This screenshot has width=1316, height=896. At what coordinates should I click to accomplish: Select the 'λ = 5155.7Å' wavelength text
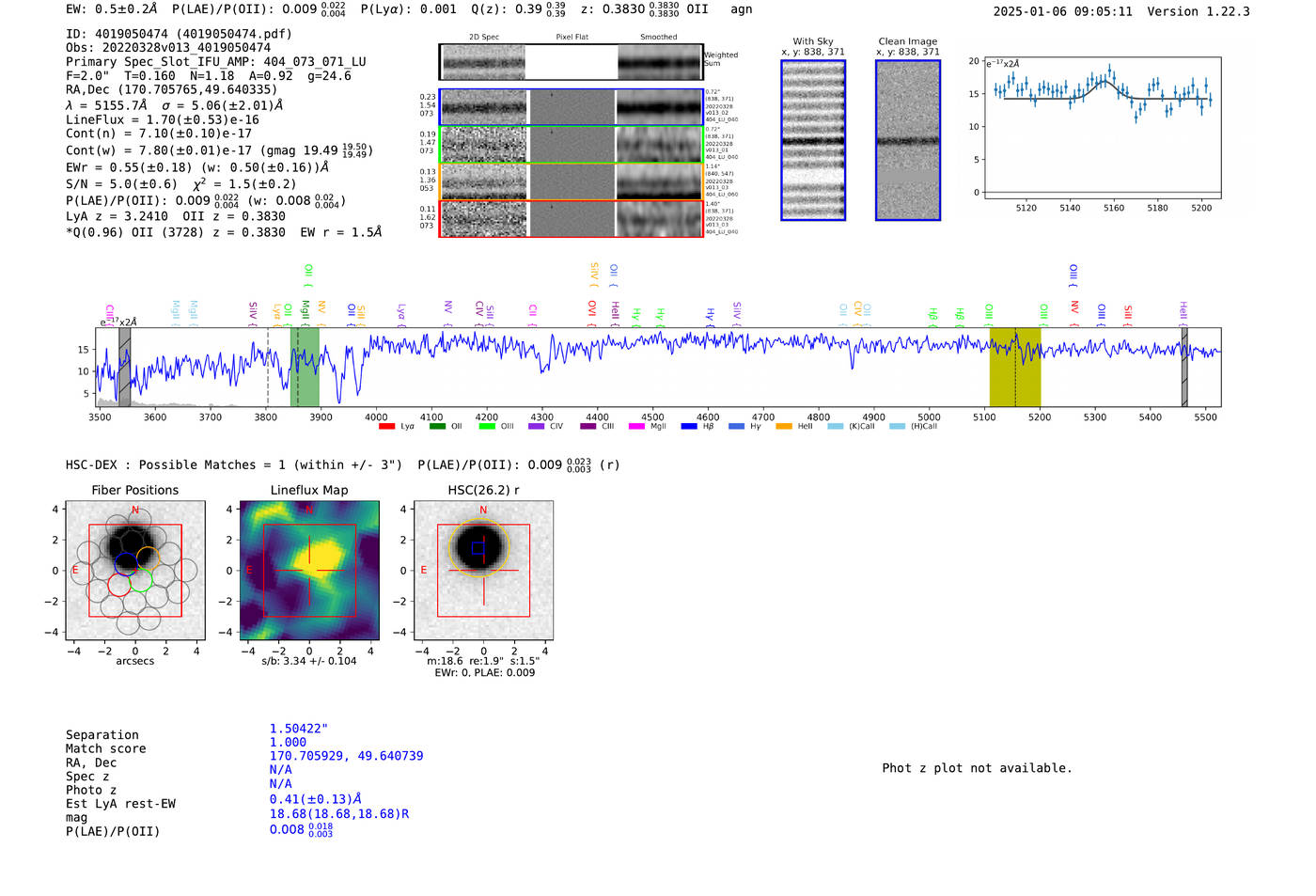(x=106, y=105)
